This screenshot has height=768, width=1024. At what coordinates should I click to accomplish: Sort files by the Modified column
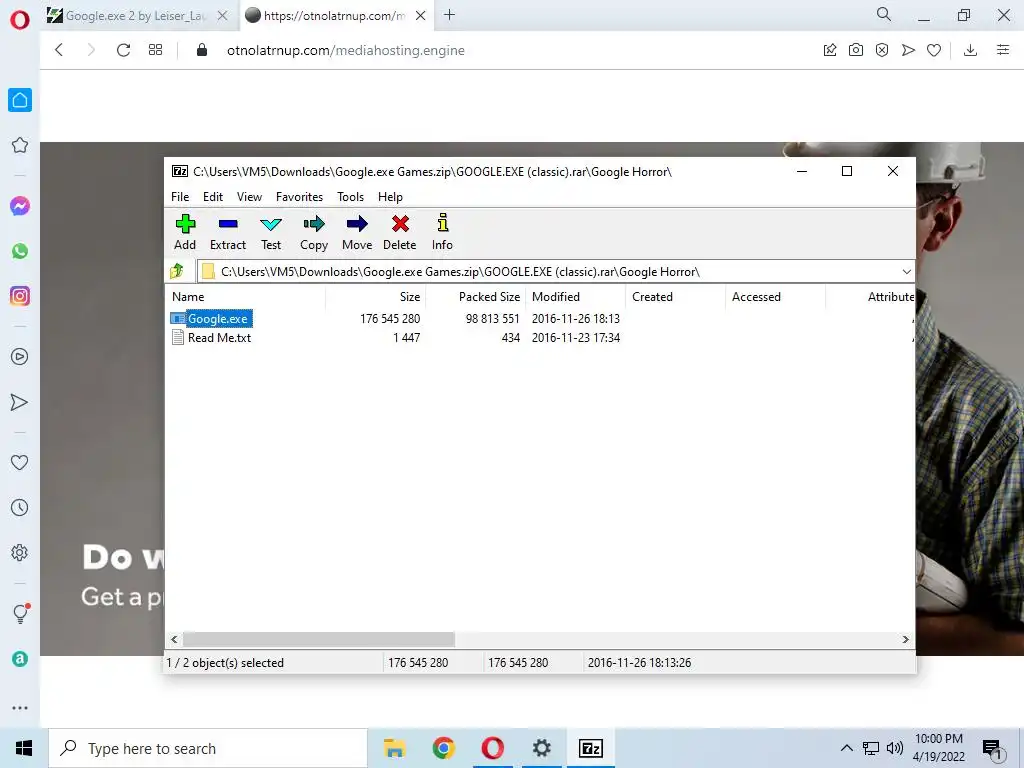(575, 296)
